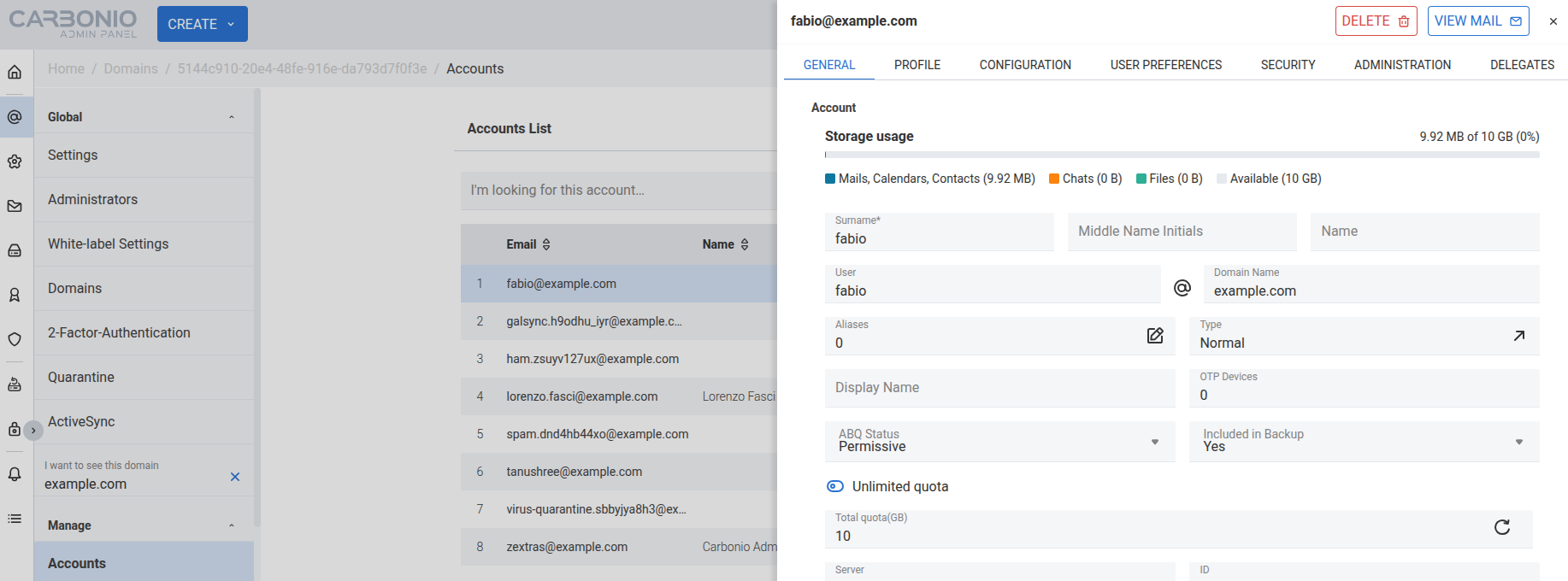This screenshot has width=1568, height=581.
Task: Open the USER PREFERENCES tab
Action: (1166, 65)
